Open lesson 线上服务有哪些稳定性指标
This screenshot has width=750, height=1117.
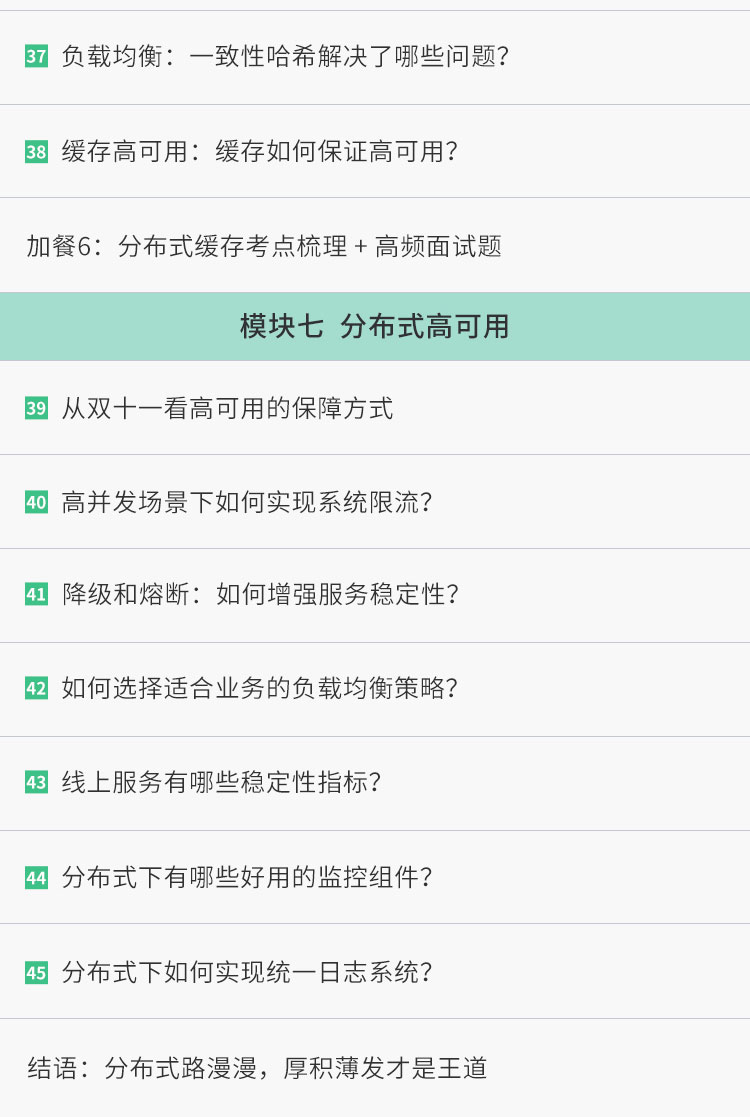[x=375, y=784]
